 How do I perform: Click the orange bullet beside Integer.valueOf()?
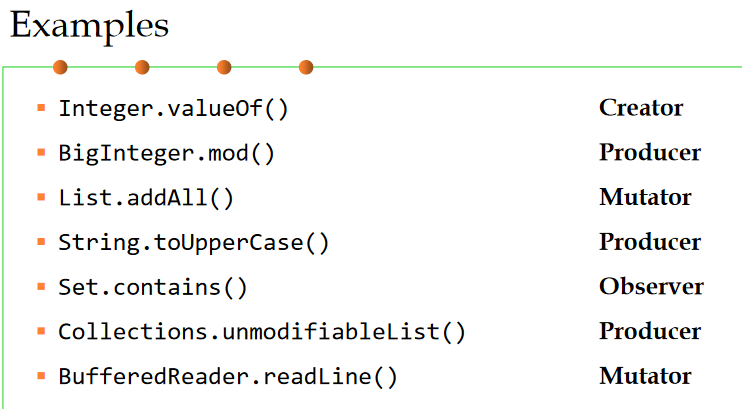click(x=42, y=106)
